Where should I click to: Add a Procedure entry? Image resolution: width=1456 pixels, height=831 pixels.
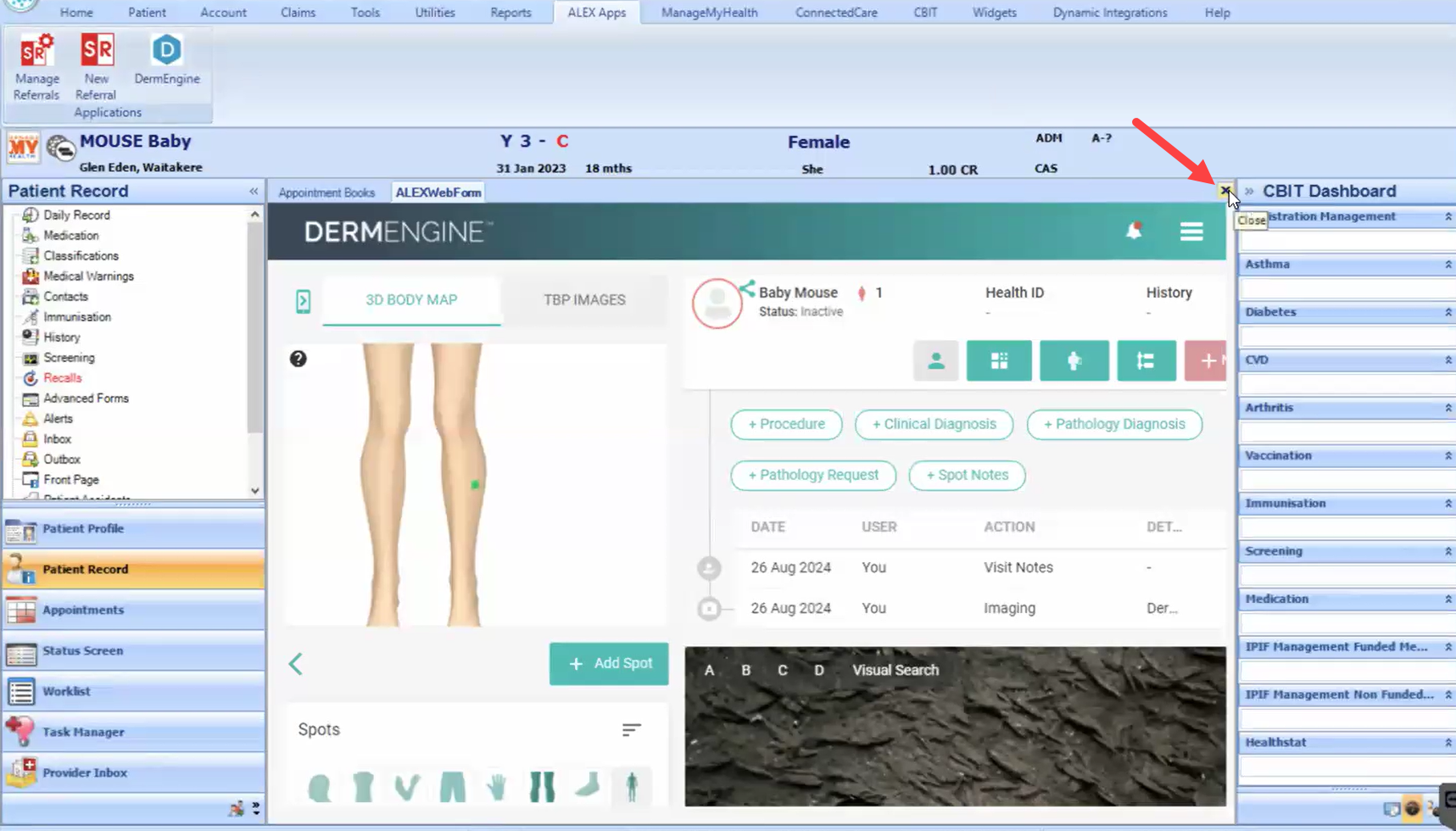point(786,424)
